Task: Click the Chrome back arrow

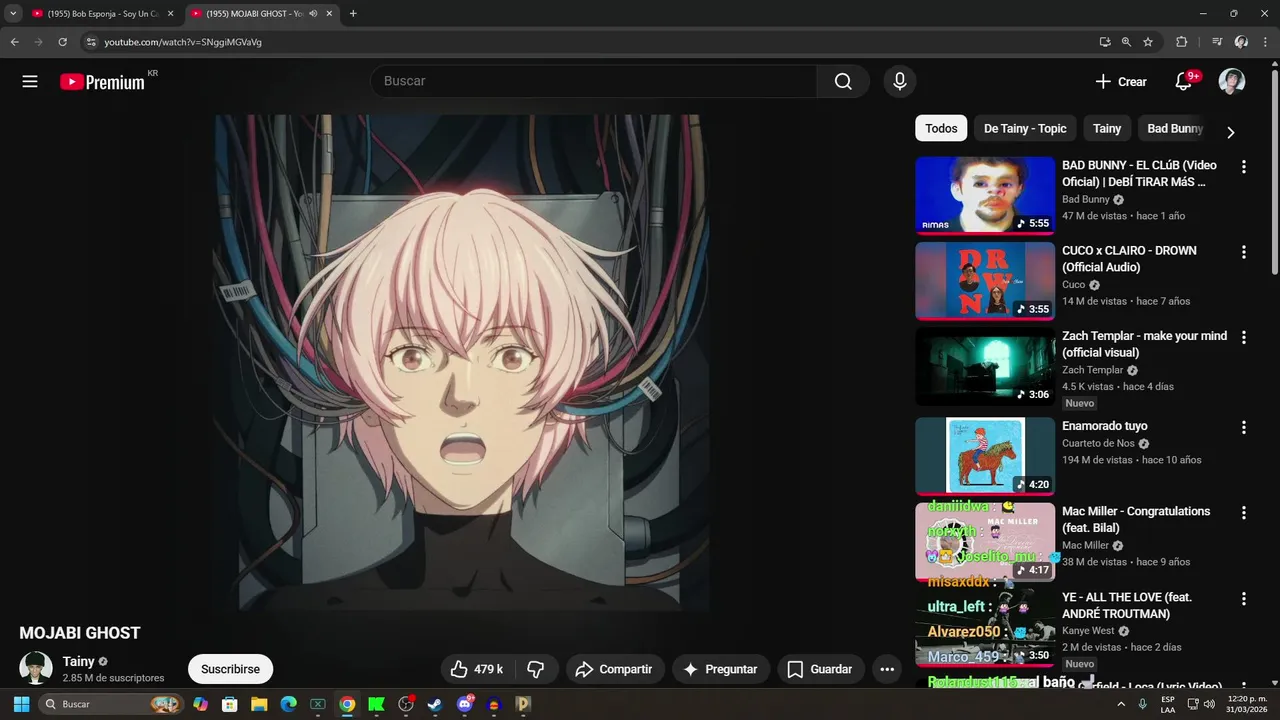Action: click(15, 42)
